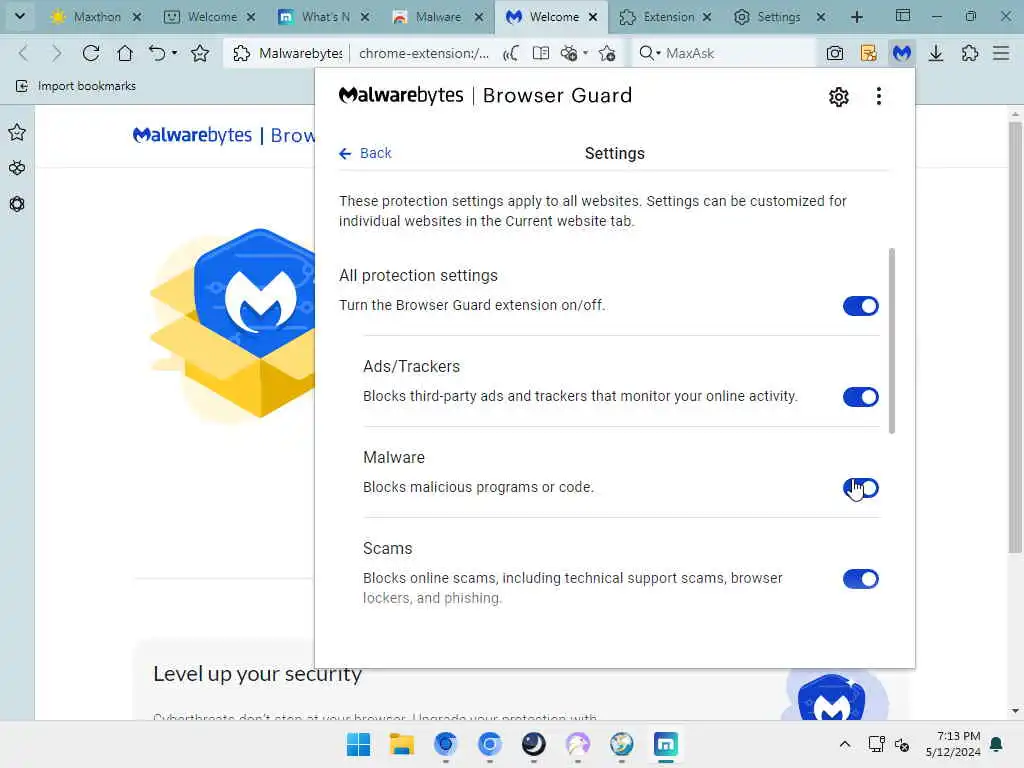1024x768 pixels.
Task: Expand the ad blocker dropdown arrow
Action: (585, 53)
